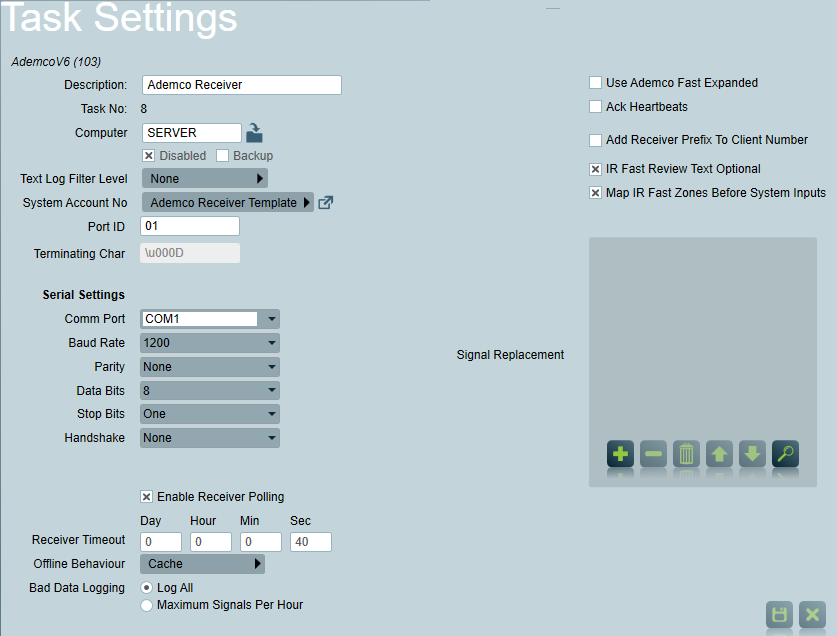Open the Parity dropdown
This screenshot has width=837, height=636.
tap(210, 367)
